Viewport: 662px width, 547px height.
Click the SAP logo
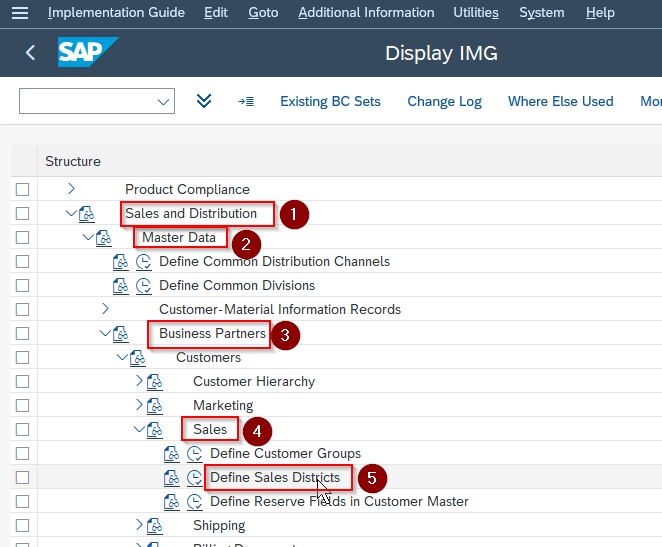coord(88,52)
